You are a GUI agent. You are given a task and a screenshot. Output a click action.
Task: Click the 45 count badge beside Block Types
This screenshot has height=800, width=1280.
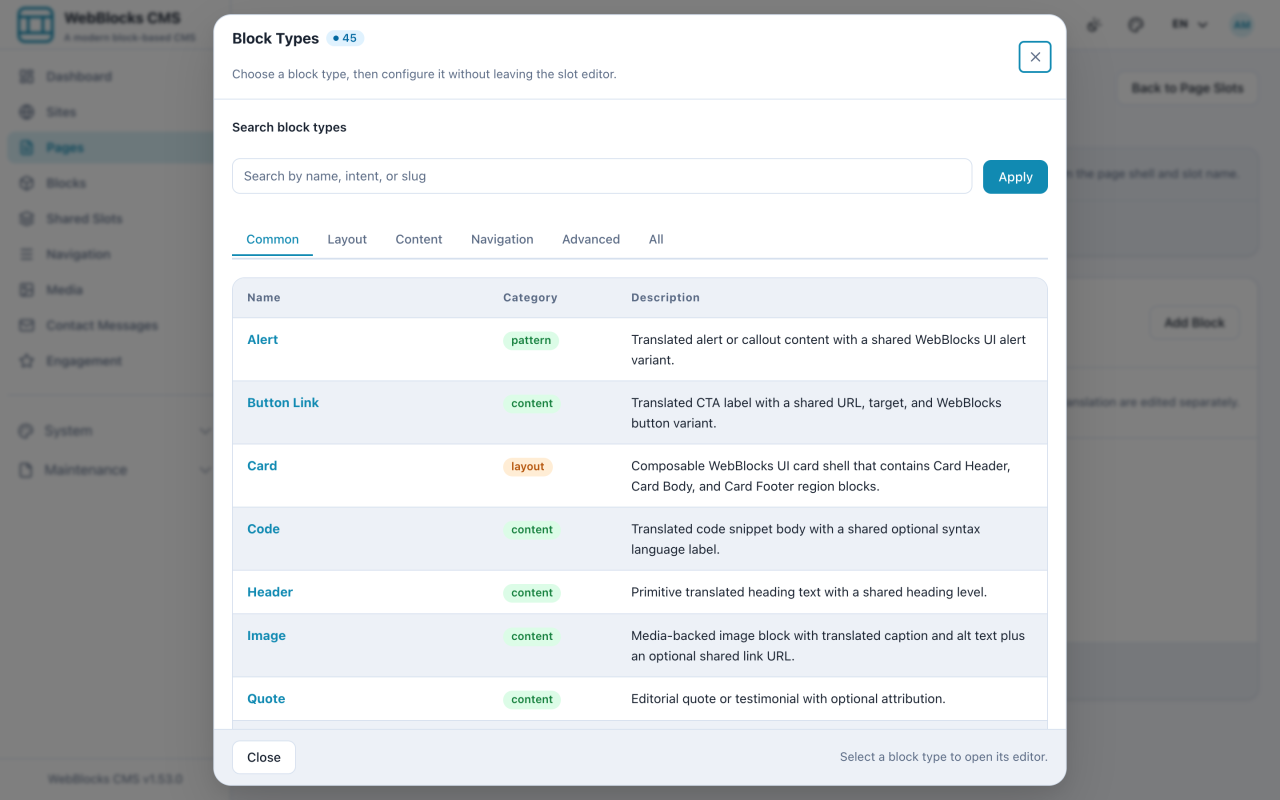tap(345, 38)
